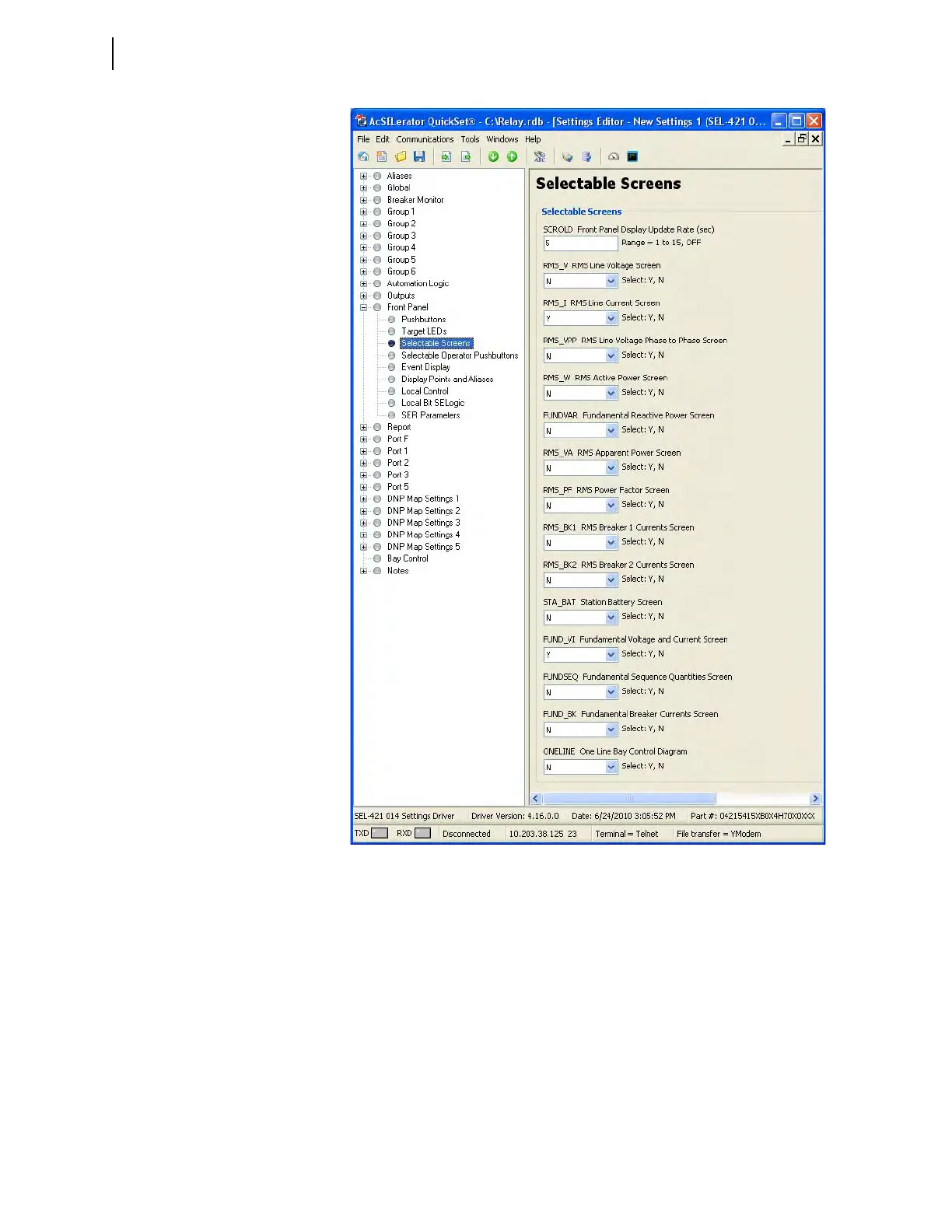952x1232 pixels.
Task: Click Disconnected status bar text
Action: [x=467, y=834]
